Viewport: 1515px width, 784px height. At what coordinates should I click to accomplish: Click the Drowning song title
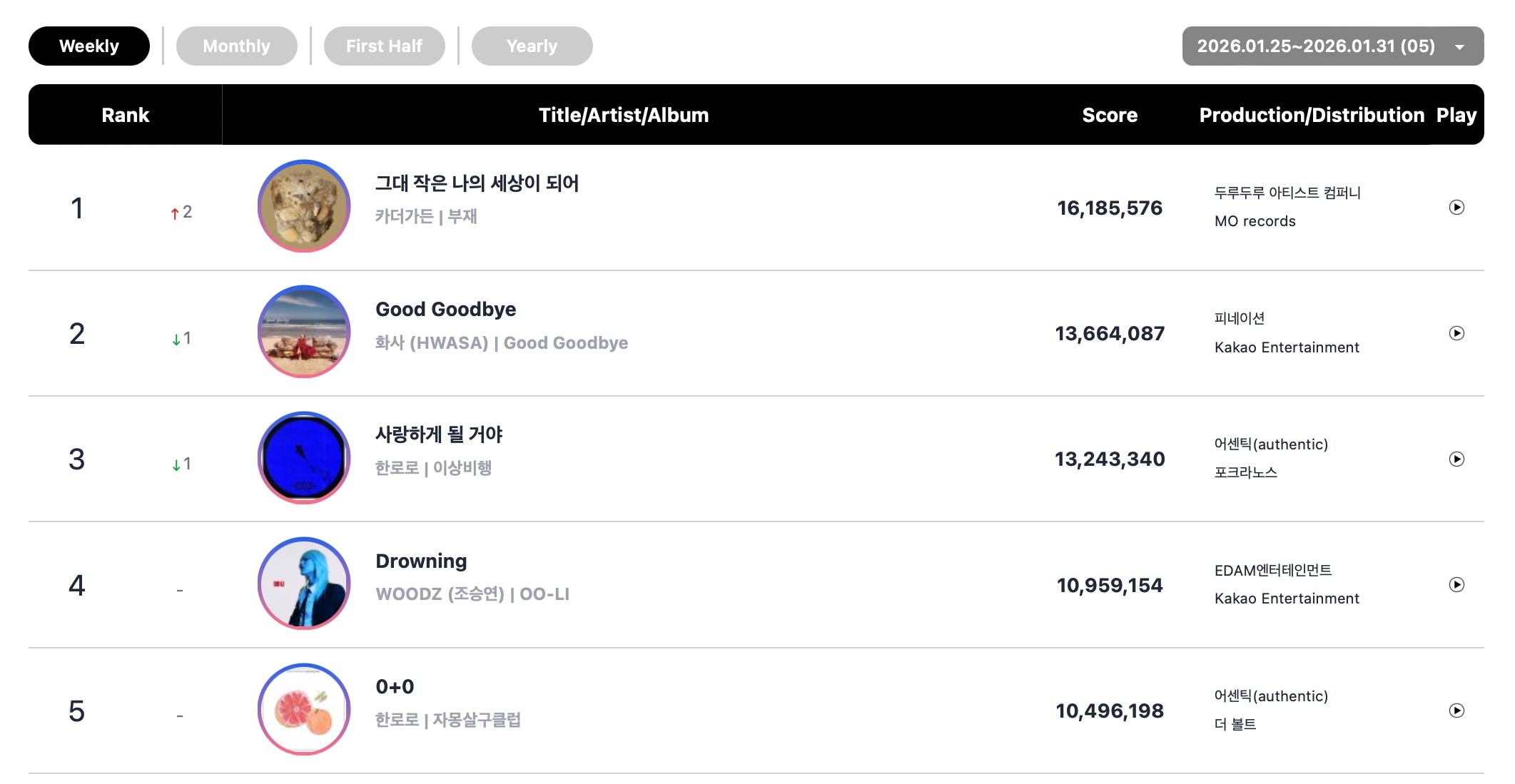(421, 561)
